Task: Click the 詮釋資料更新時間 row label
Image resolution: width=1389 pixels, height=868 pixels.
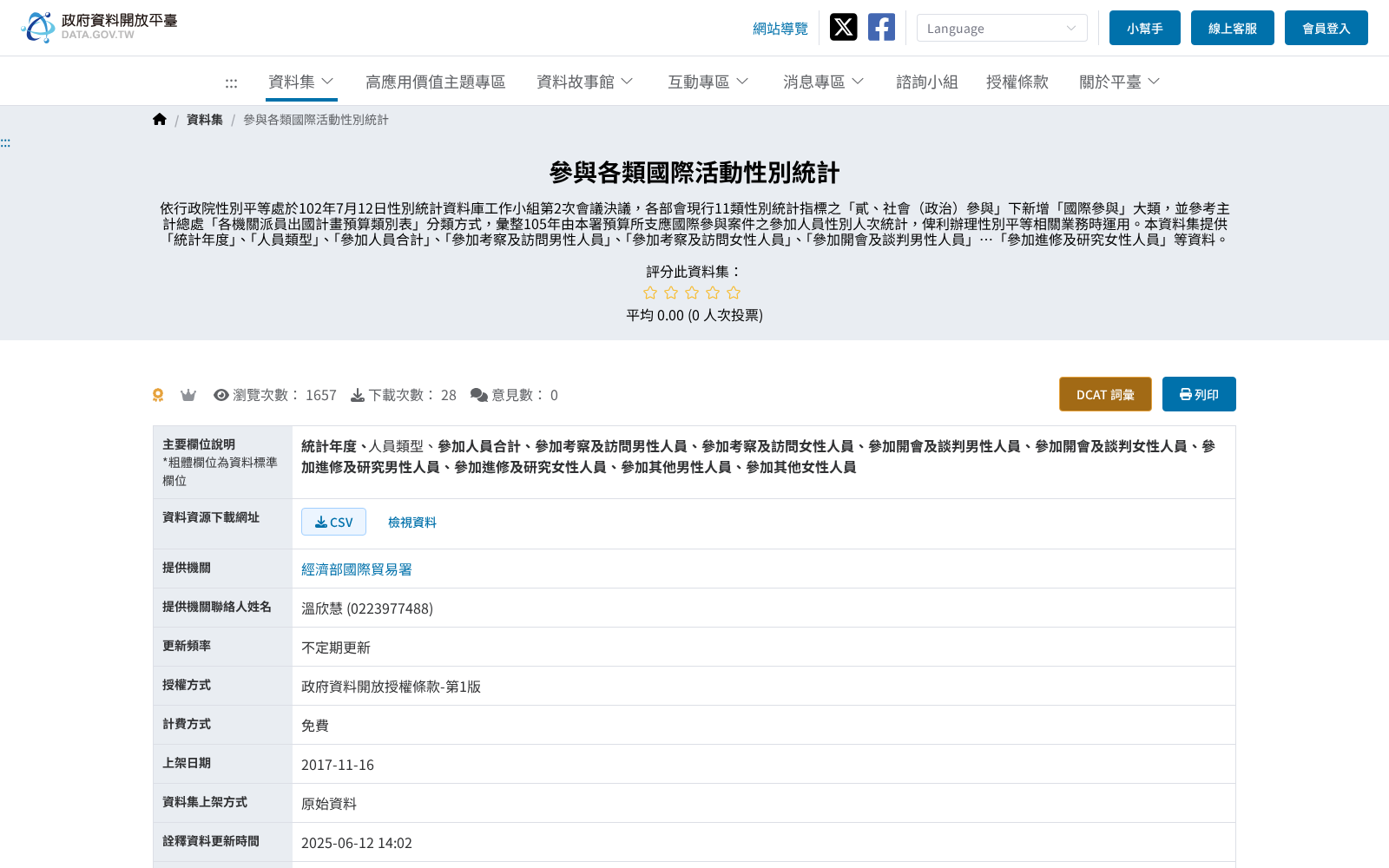Action: pyautogui.click(x=211, y=841)
